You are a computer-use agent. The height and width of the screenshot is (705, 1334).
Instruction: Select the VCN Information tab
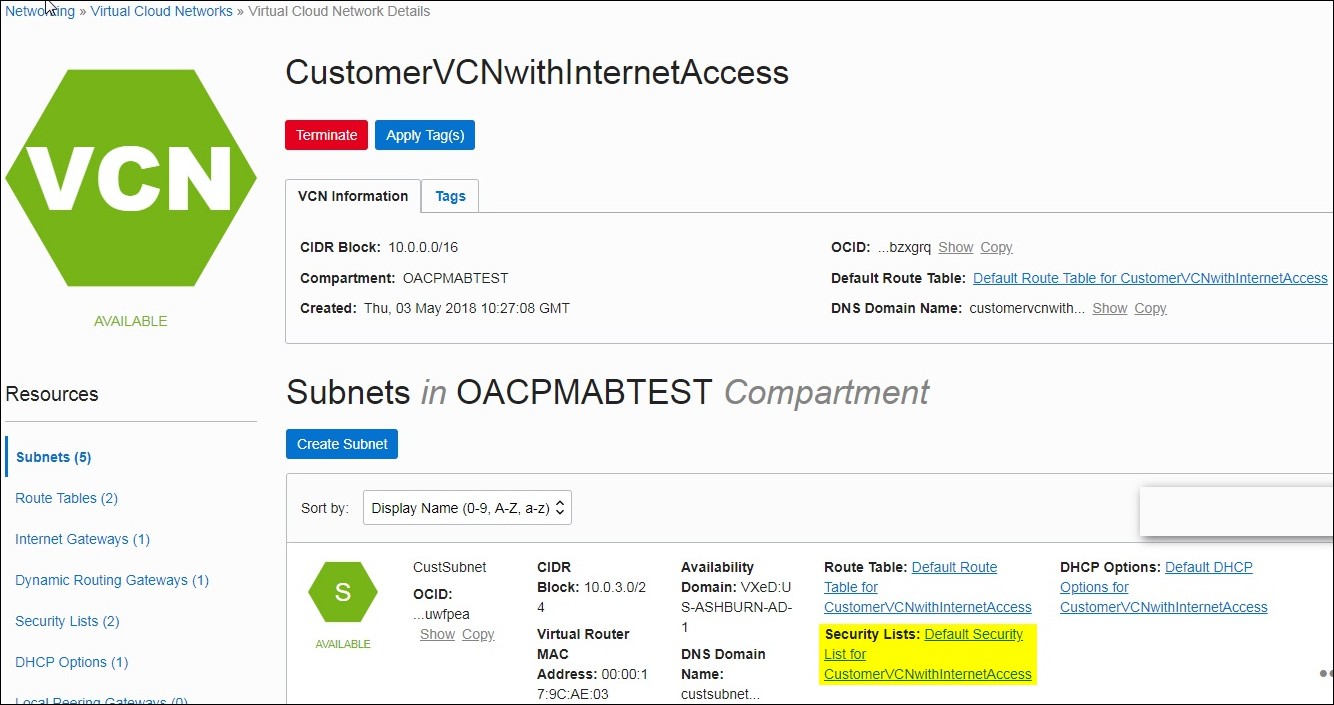coord(353,196)
